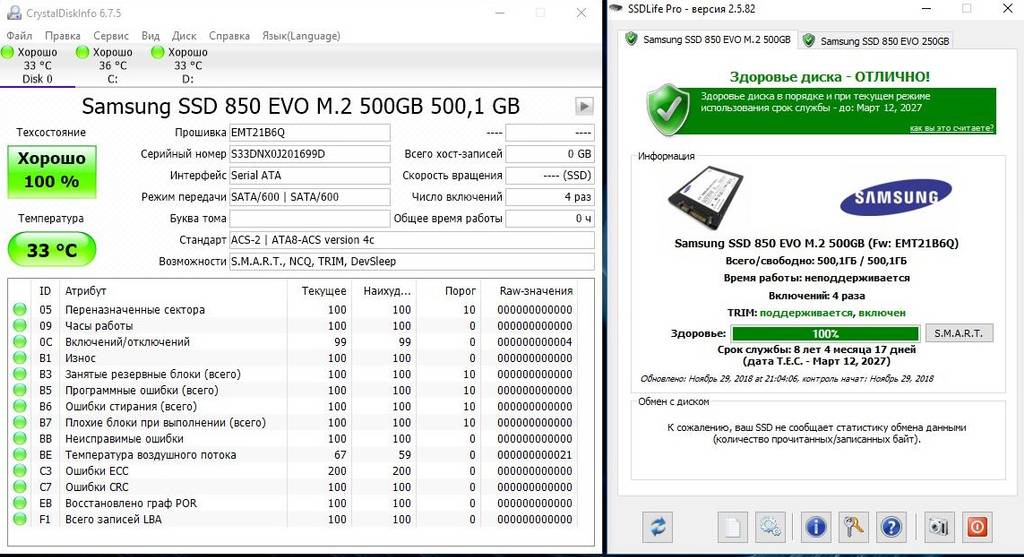Click the S.M.A.R.T. button in SSDLife
Screen dimensions: 1024x557
coord(958,333)
